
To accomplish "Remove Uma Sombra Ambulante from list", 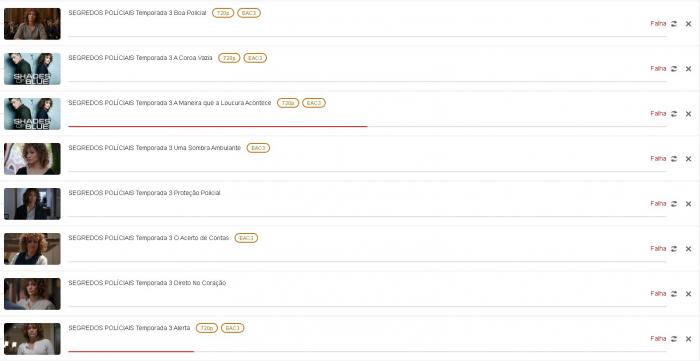I will click(688, 159).
